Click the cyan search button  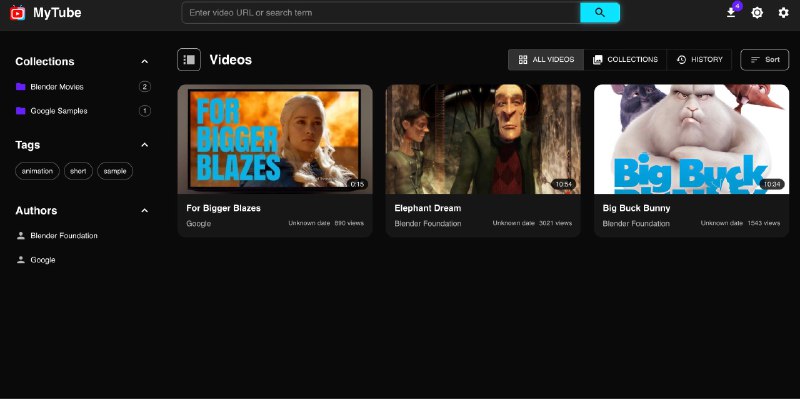point(599,13)
